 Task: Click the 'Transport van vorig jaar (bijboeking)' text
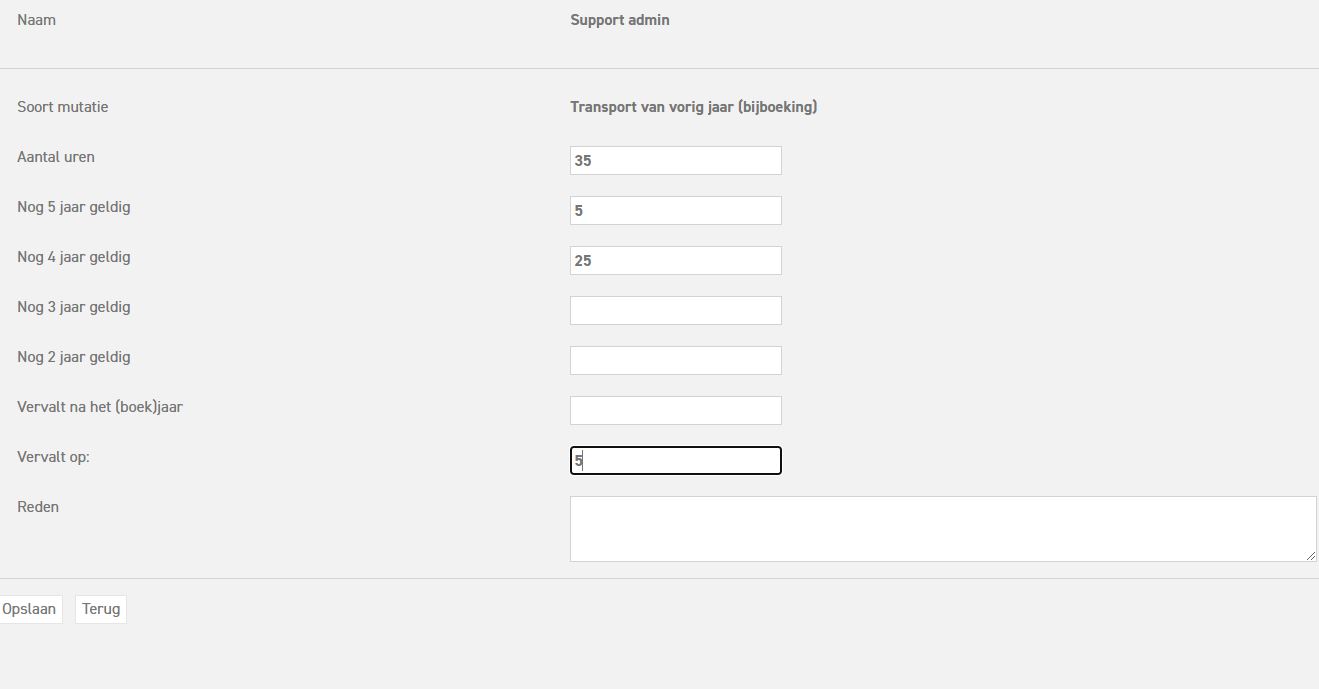693,107
